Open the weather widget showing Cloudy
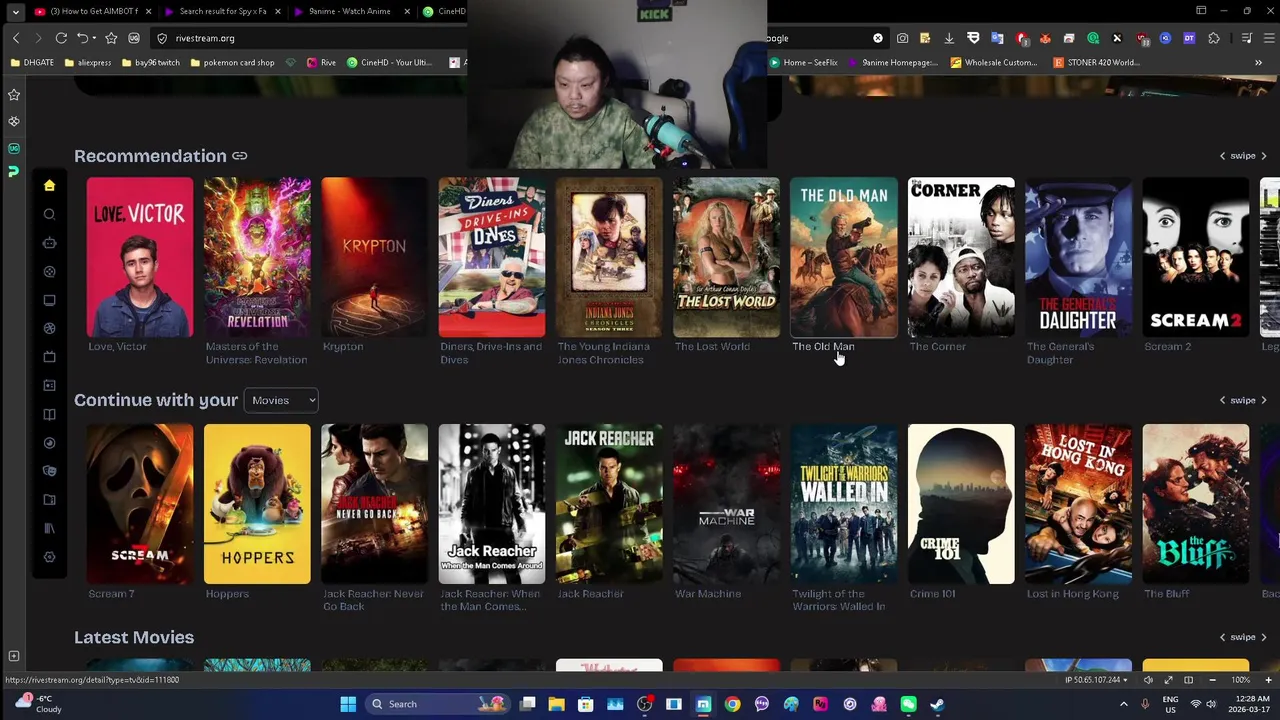The height and width of the screenshot is (720, 1280). [x=36, y=704]
